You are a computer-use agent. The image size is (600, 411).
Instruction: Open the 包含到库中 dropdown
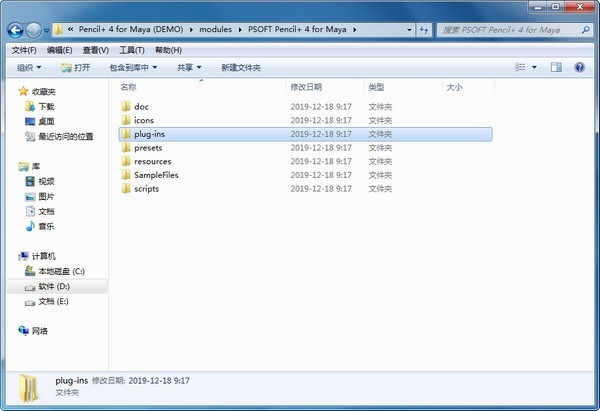pyautogui.click(x=133, y=68)
